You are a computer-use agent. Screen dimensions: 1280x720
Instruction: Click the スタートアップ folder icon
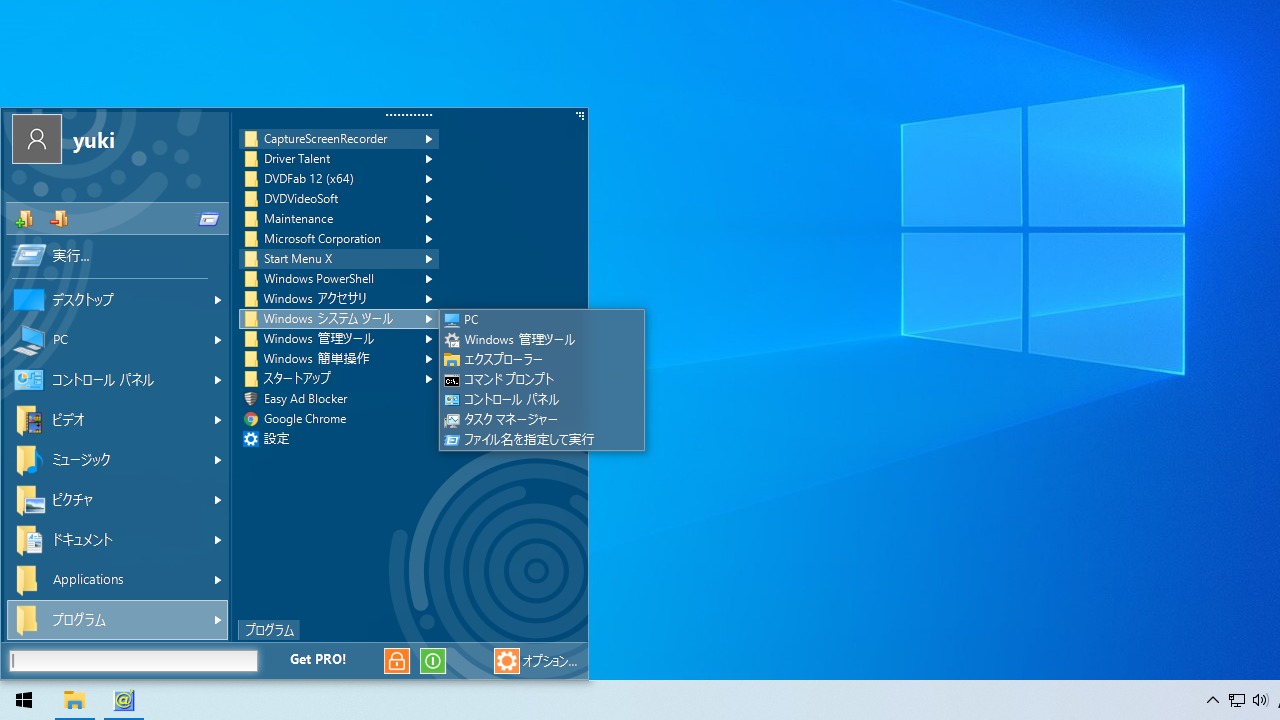coord(251,379)
